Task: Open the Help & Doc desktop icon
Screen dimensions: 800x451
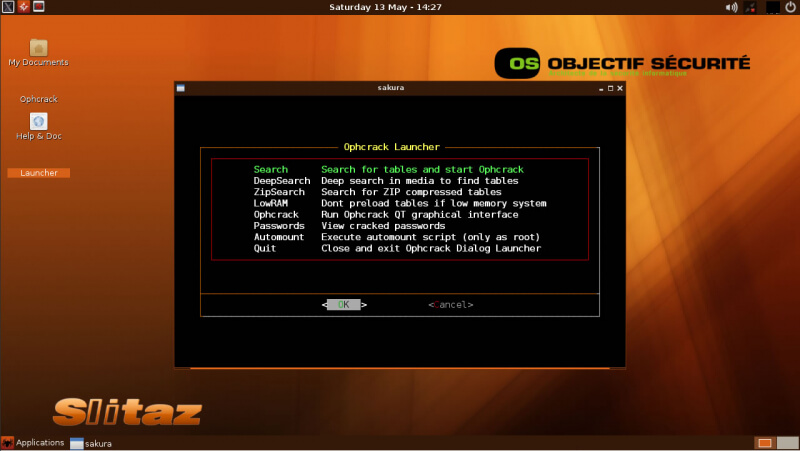Action: click(x=39, y=126)
